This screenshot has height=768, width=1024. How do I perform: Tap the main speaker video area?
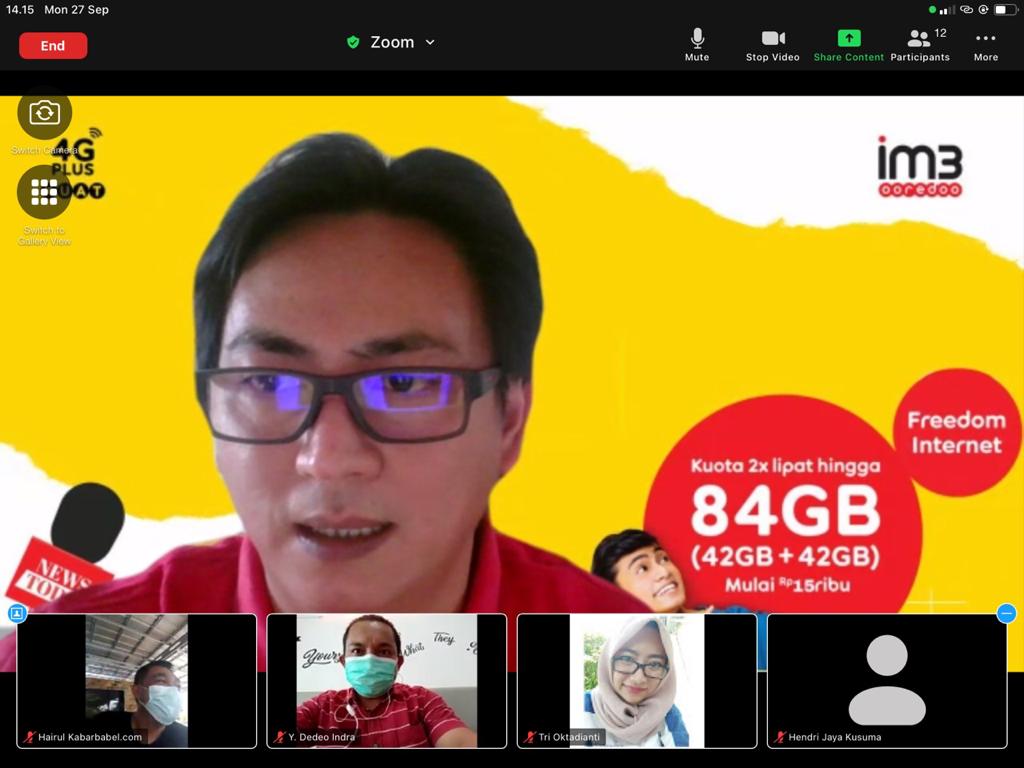click(512, 350)
